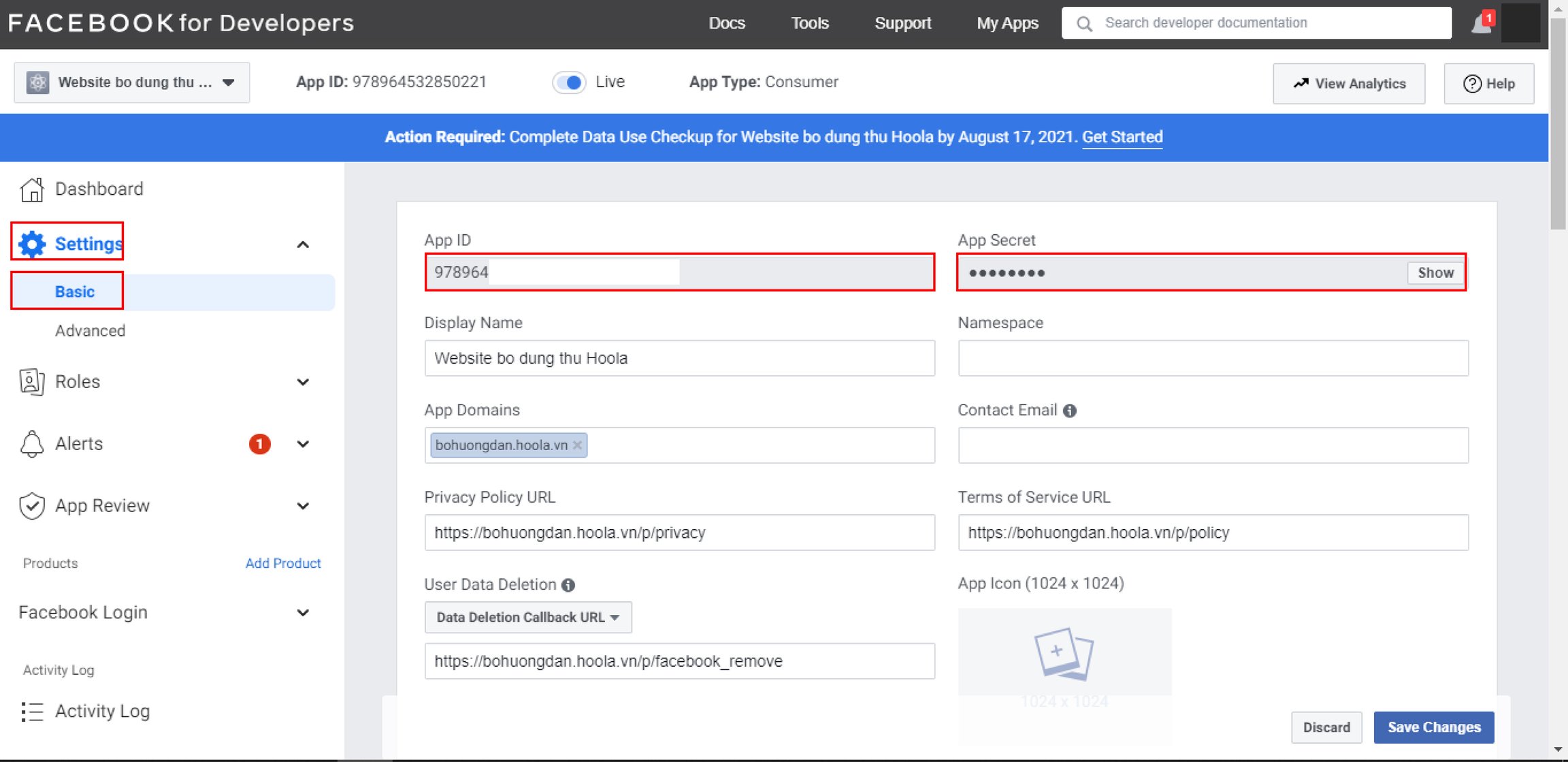Open Data Deletion Callback URL dropdown
This screenshot has height=762, width=1568.
point(528,618)
